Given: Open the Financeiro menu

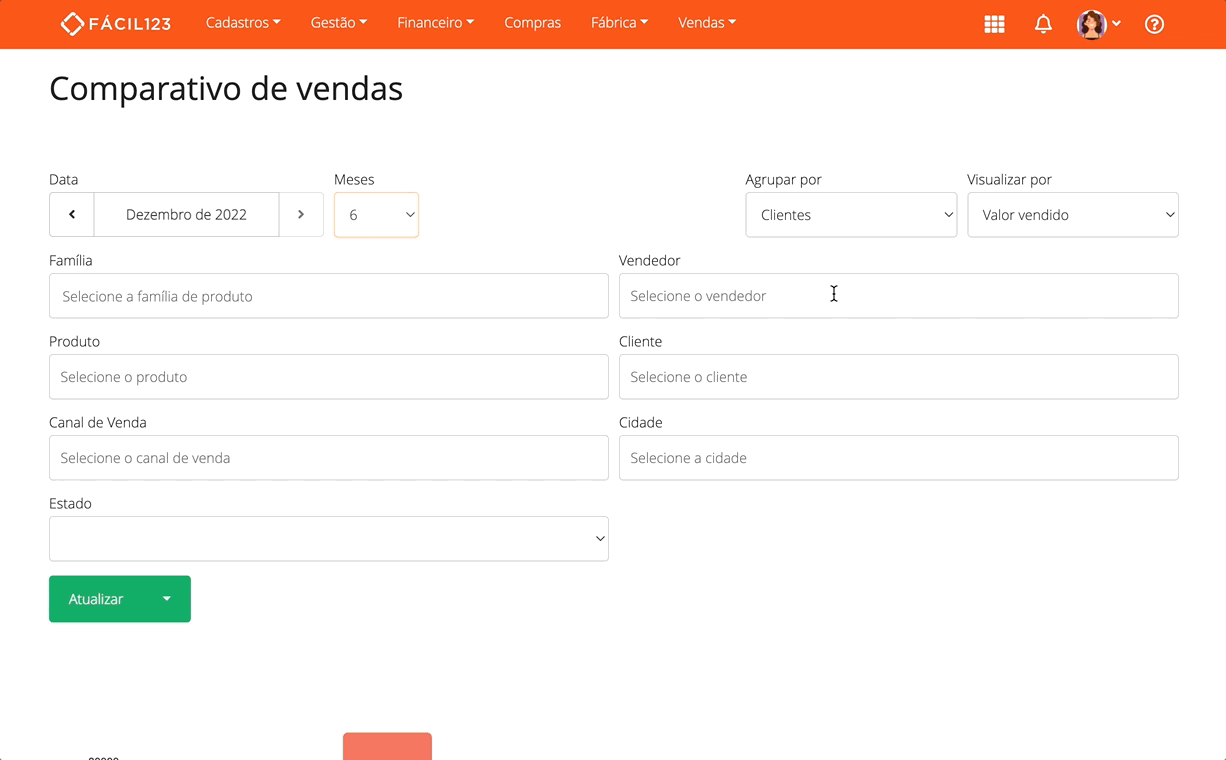Looking at the screenshot, I should click(x=435, y=22).
